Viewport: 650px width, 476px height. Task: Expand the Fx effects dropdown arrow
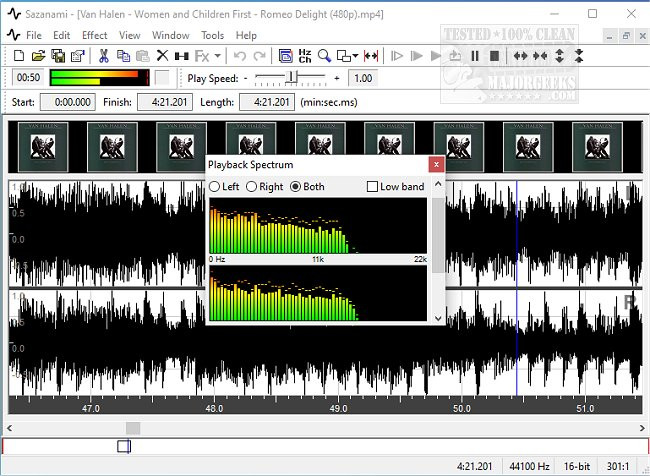(220, 56)
